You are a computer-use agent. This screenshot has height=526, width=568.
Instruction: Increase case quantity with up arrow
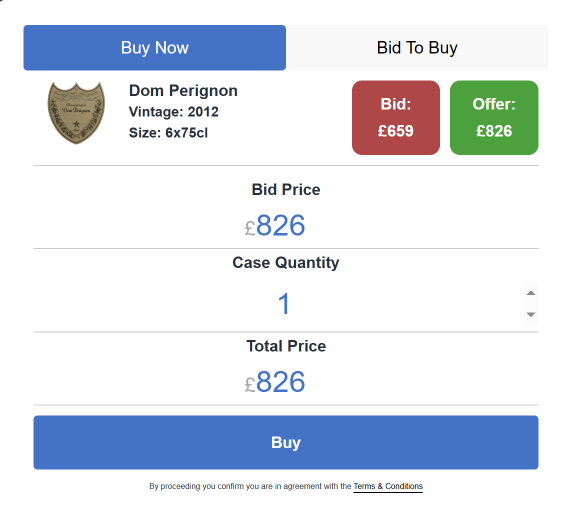(x=531, y=293)
